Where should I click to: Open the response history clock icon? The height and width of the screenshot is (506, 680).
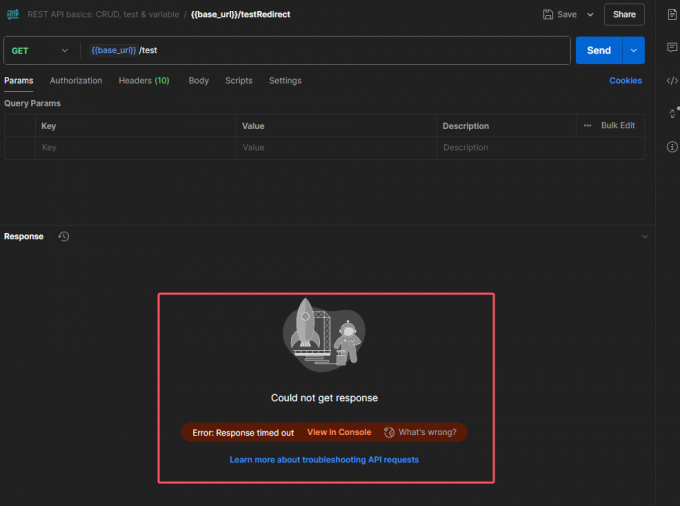click(x=64, y=236)
